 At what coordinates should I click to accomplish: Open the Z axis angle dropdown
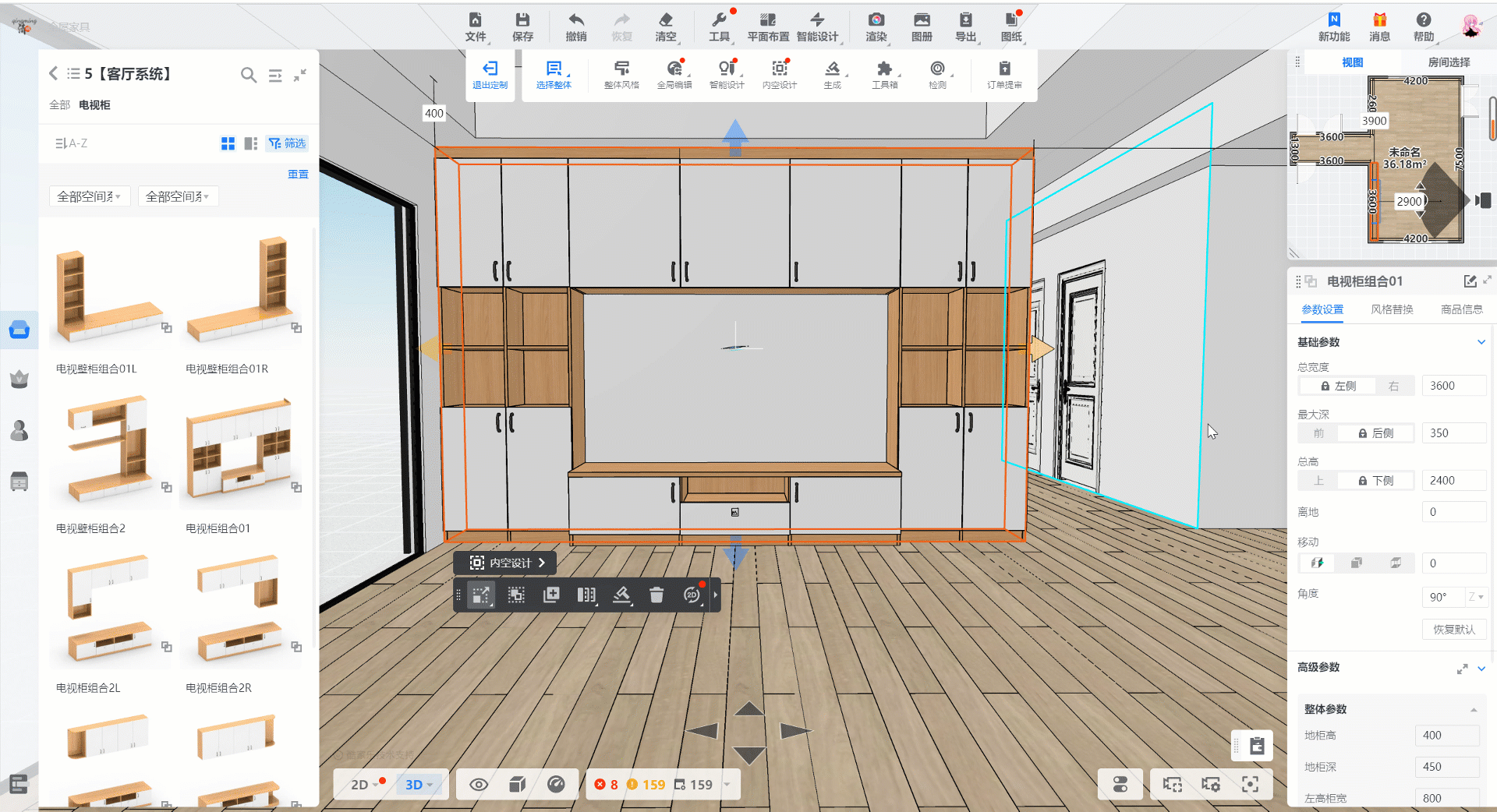point(1475,597)
